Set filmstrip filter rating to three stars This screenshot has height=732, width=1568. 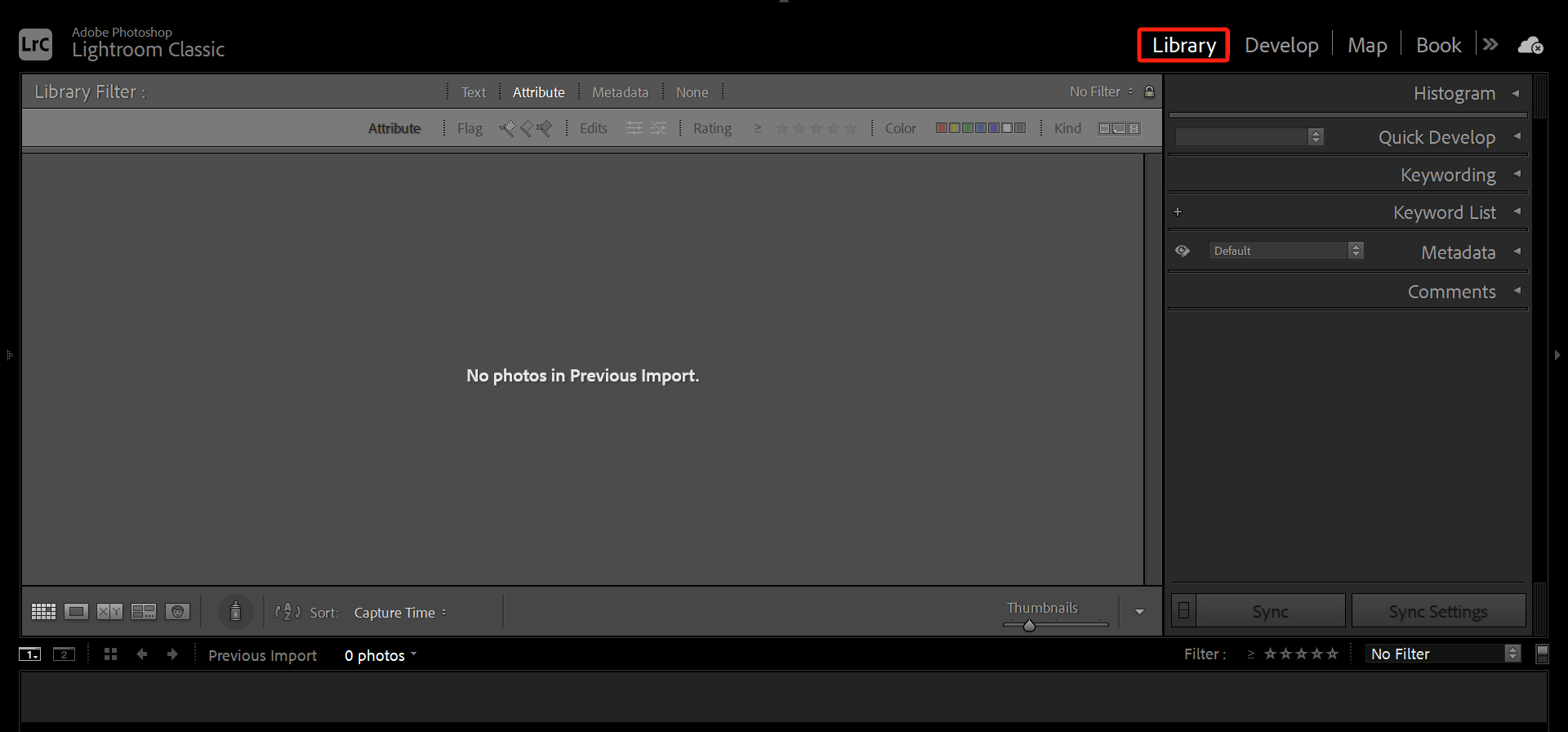pos(1302,654)
